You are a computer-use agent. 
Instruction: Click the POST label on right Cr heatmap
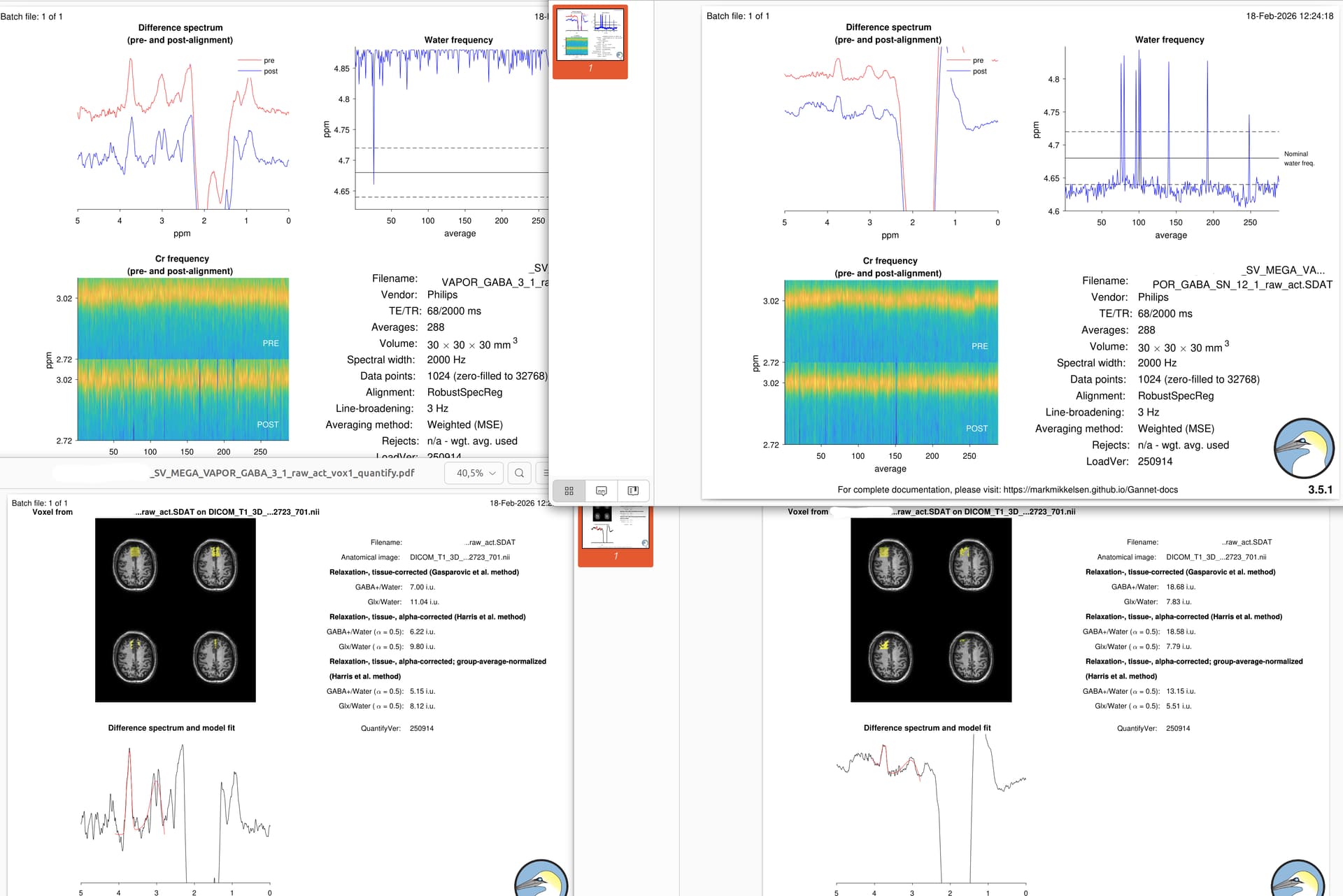[x=976, y=428]
